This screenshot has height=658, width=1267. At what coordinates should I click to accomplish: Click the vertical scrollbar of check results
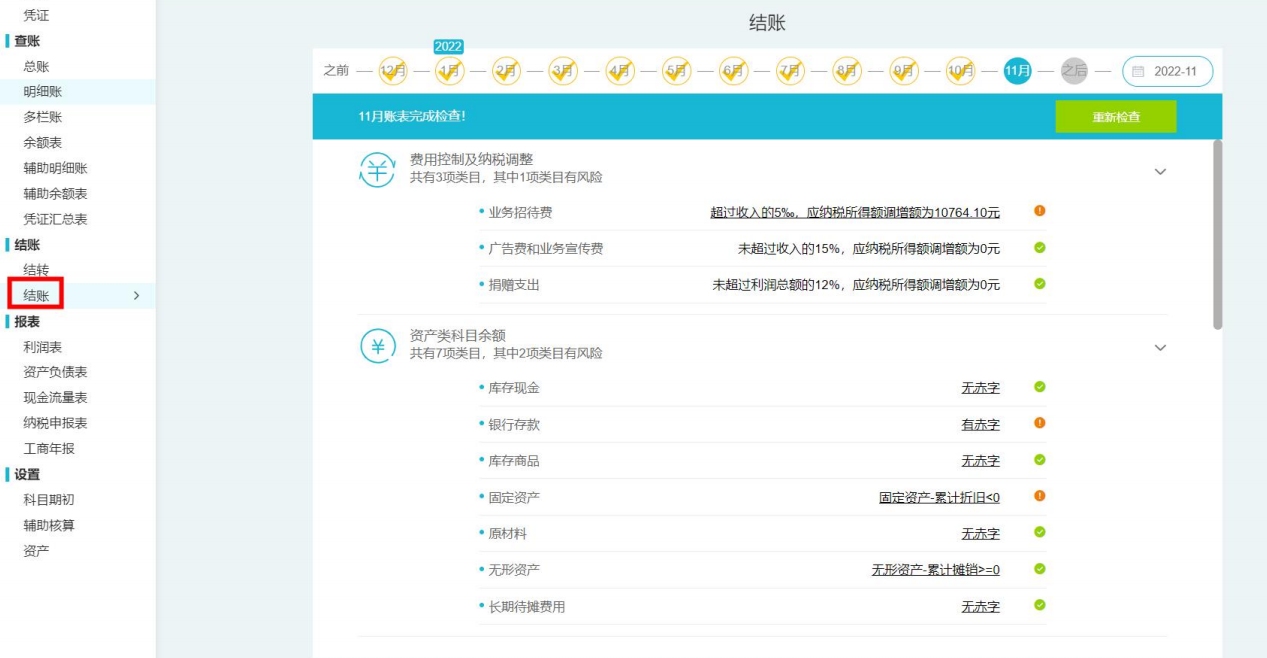[1217, 235]
